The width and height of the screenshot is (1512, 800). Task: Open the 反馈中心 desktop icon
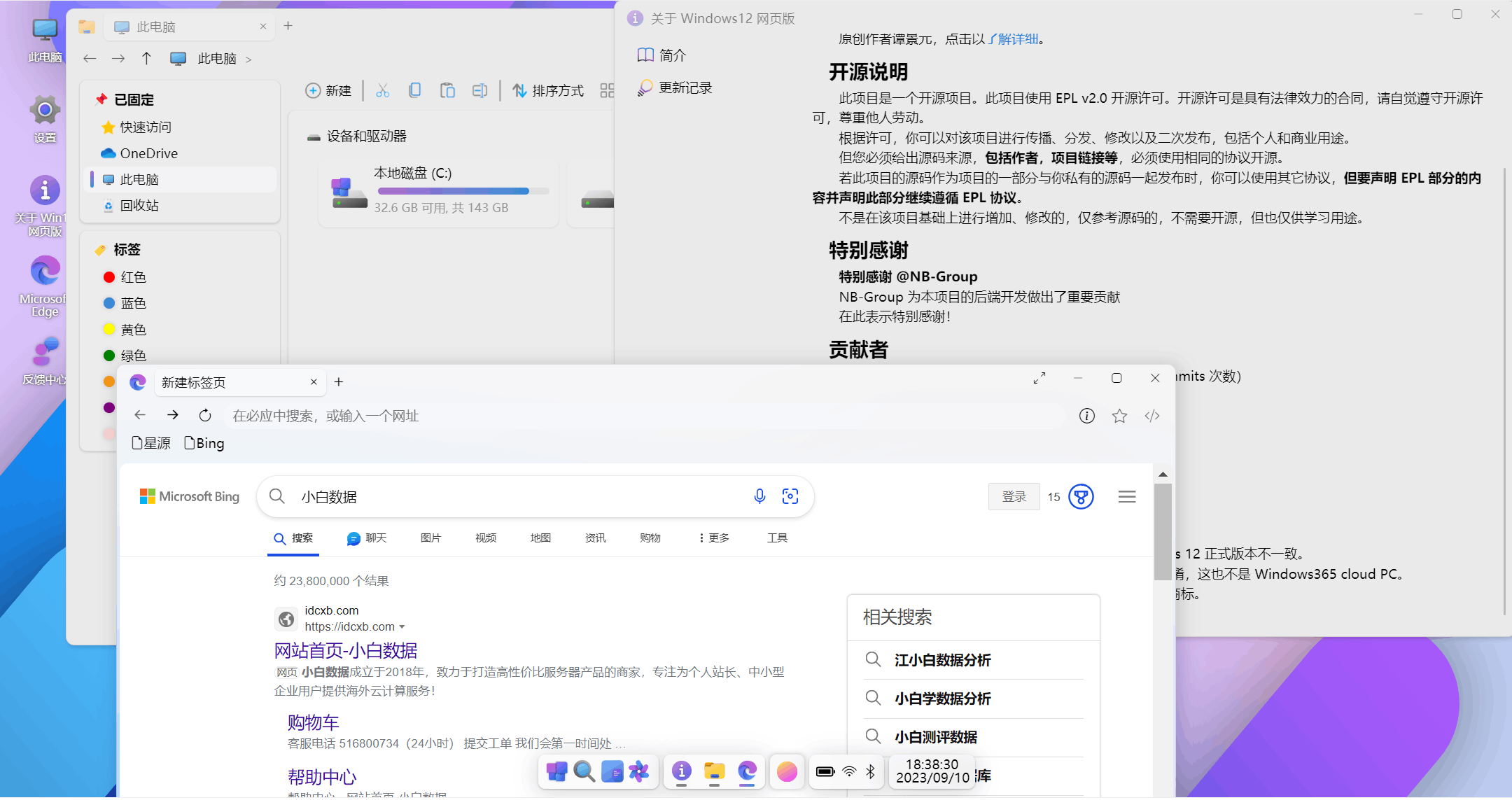point(45,360)
